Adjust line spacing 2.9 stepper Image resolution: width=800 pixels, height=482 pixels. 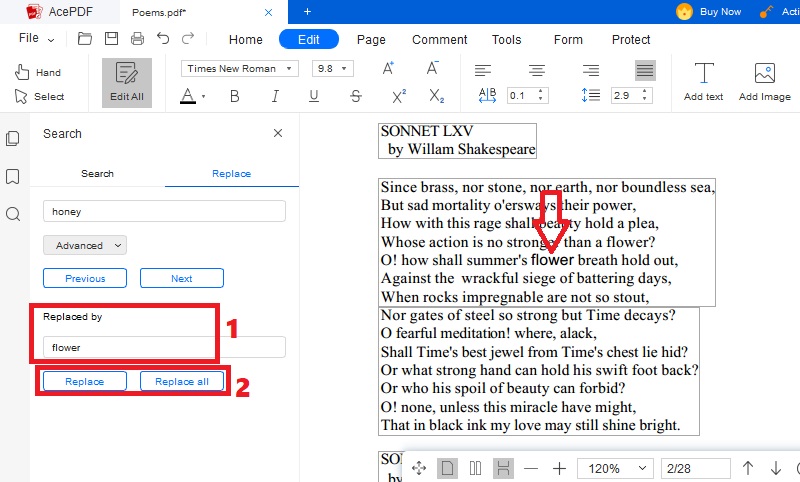click(x=644, y=95)
